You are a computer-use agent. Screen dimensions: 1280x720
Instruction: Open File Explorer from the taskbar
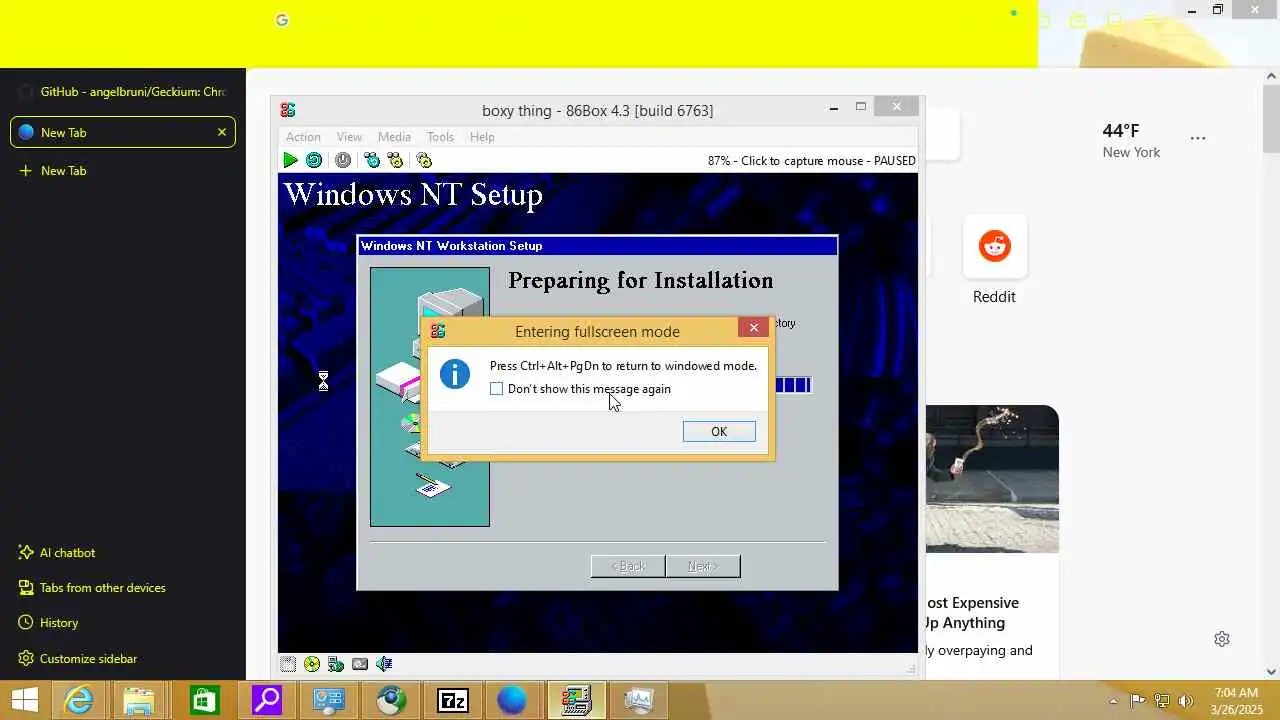pyautogui.click(x=139, y=700)
